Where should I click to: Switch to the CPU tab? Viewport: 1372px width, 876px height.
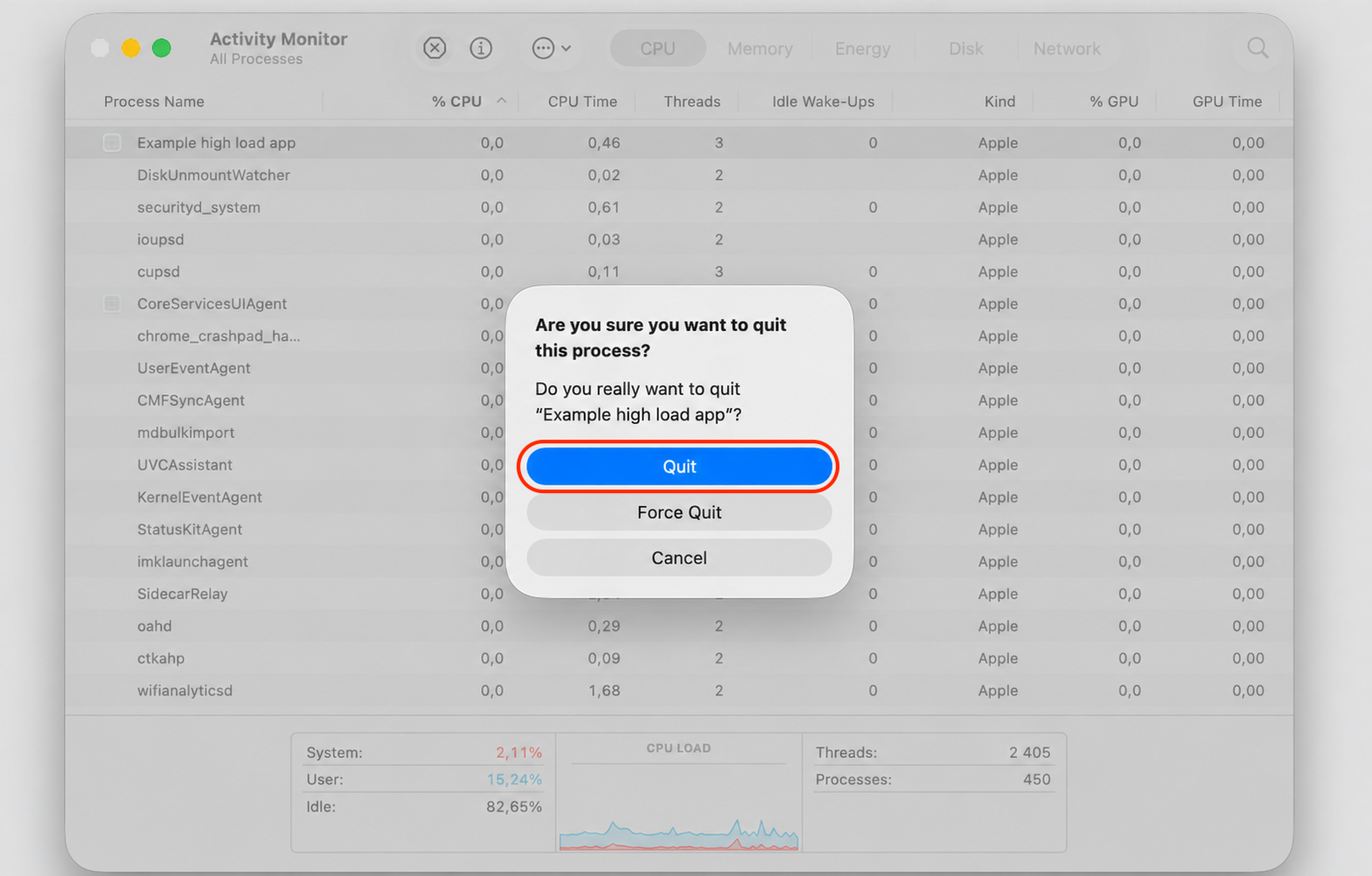coord(658,49)
